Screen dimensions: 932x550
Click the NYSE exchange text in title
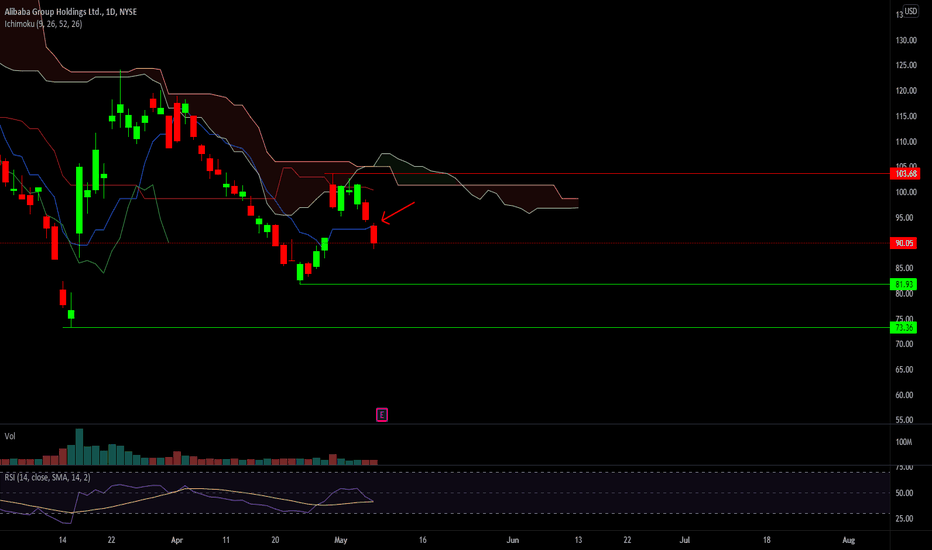pos(128,12)
